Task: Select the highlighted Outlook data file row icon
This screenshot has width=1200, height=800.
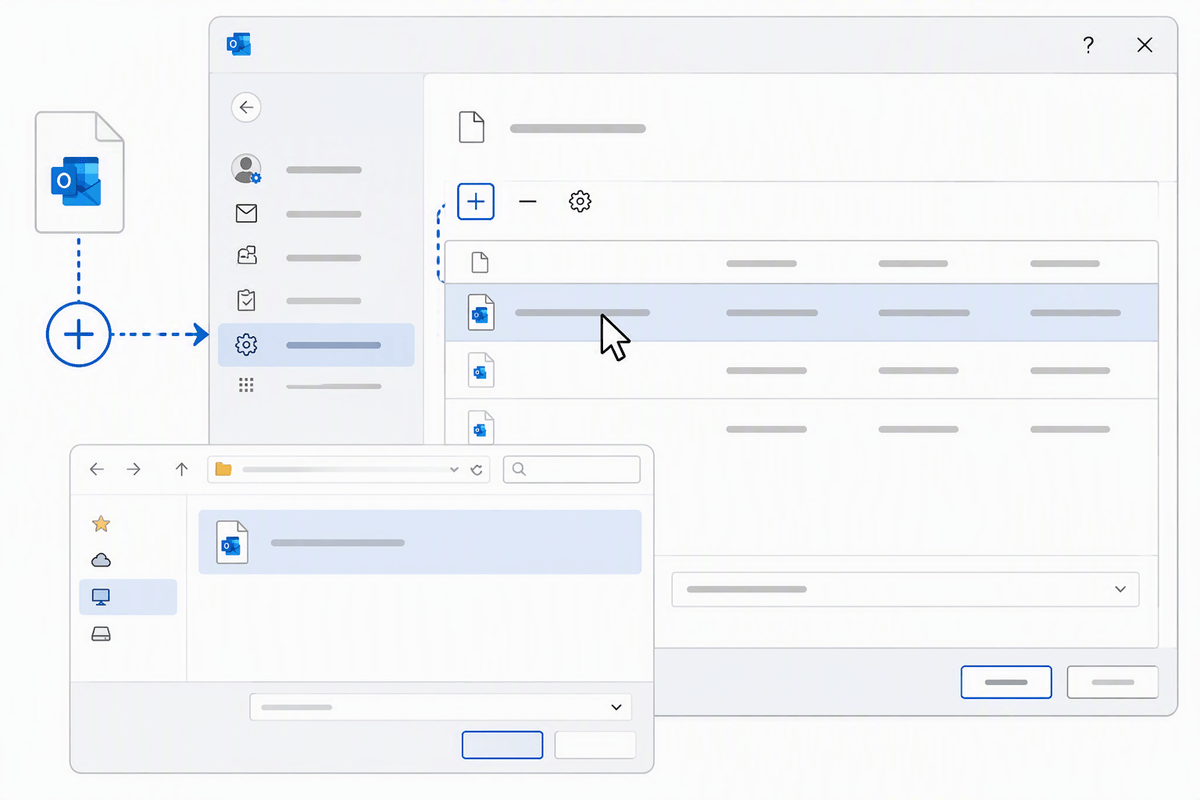Action: pos(481,313)
